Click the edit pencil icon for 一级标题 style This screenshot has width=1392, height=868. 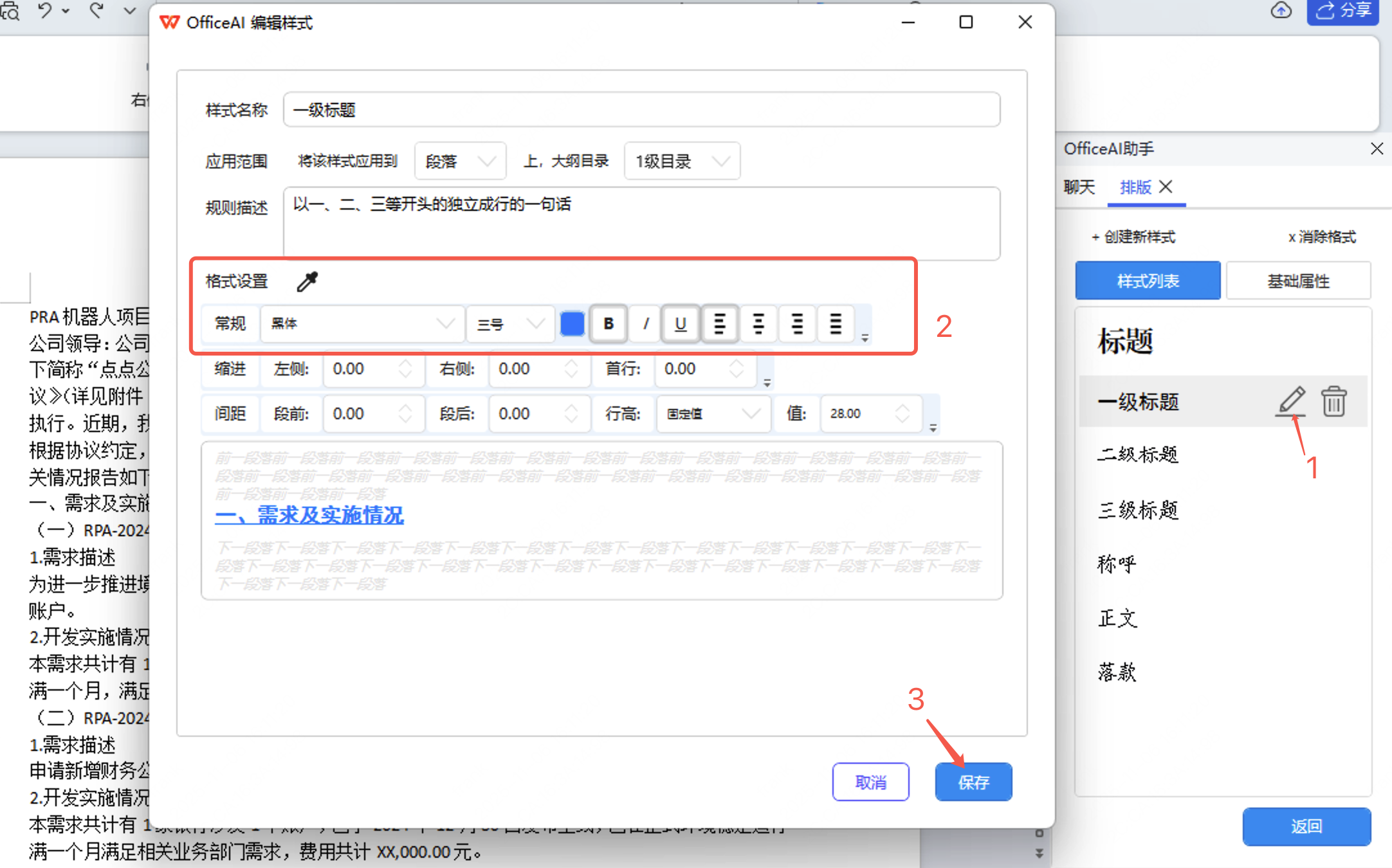(1291, 401)
